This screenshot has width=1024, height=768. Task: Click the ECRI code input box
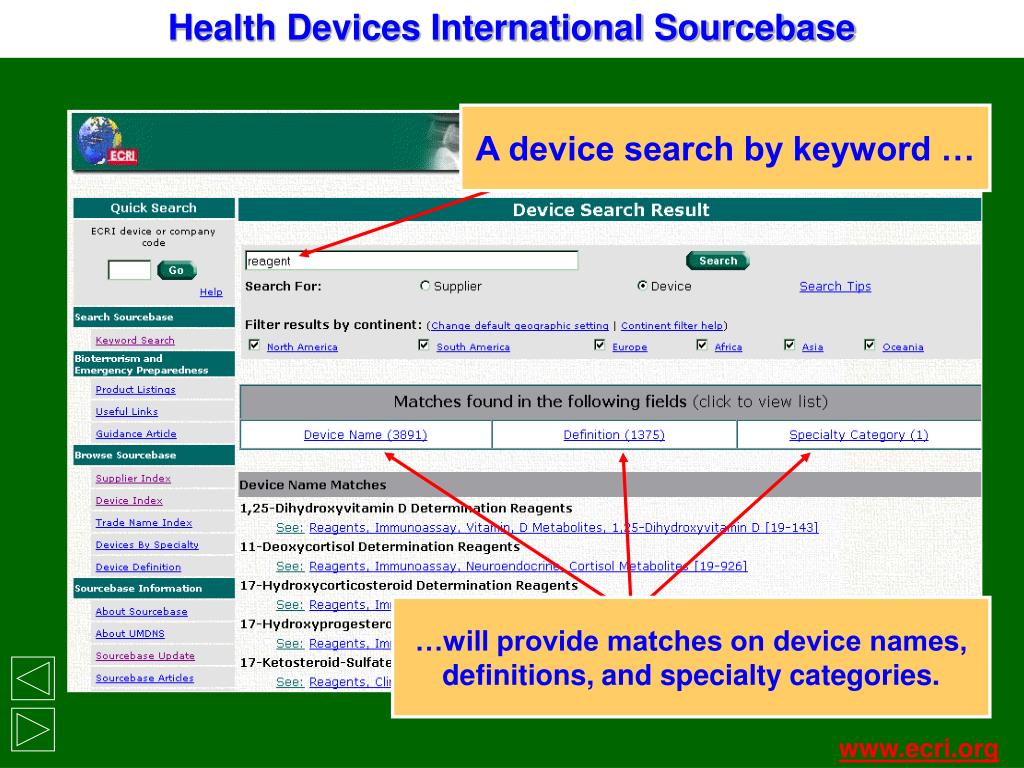coord(129,270)
